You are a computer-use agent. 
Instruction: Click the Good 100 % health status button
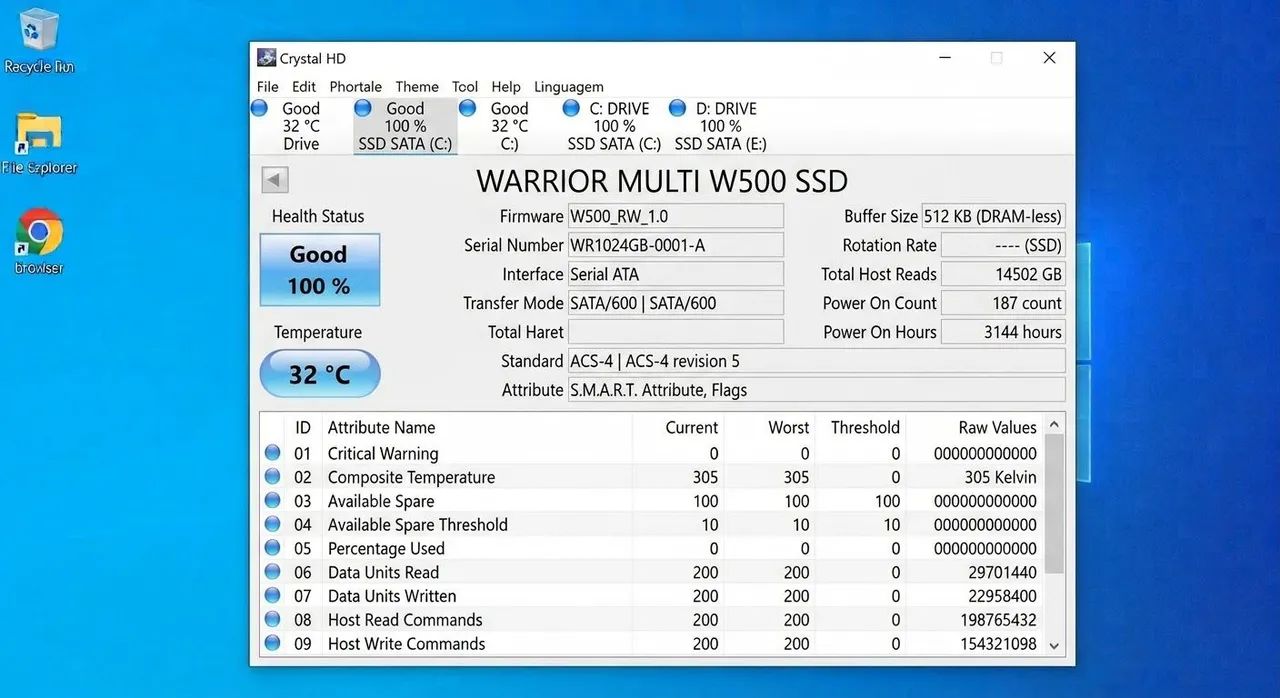click(x=319, y=270)
